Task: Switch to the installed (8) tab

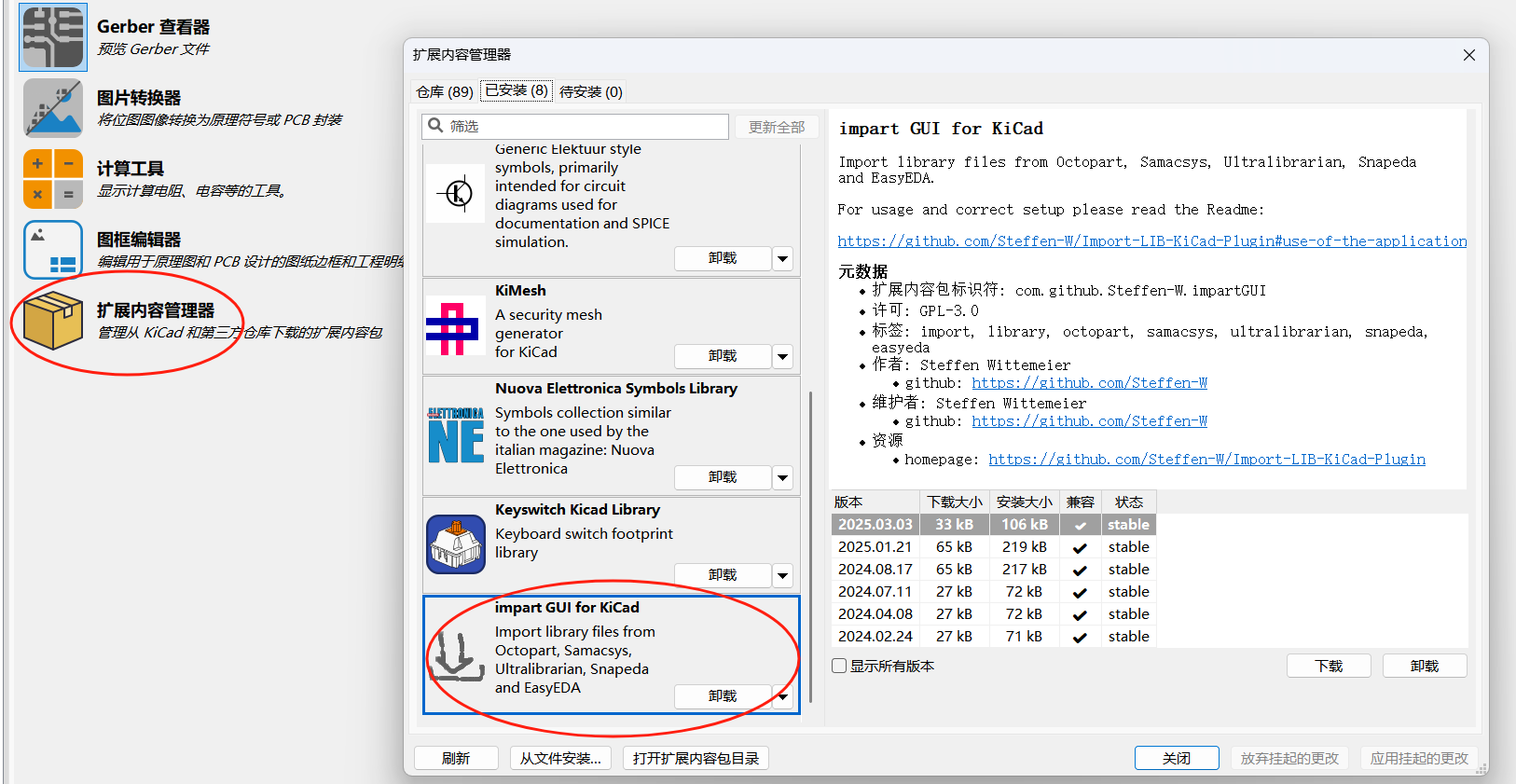Action: coord(517,90)
